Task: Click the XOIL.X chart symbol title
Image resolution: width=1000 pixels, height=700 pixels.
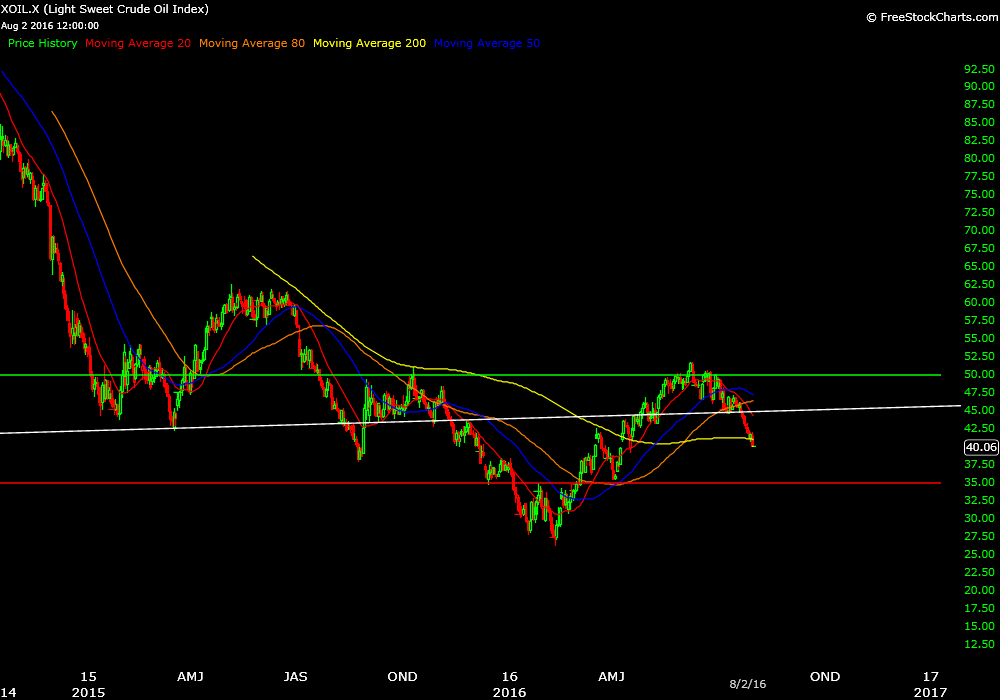Action: pyautogui.click(x=105, y=9)
